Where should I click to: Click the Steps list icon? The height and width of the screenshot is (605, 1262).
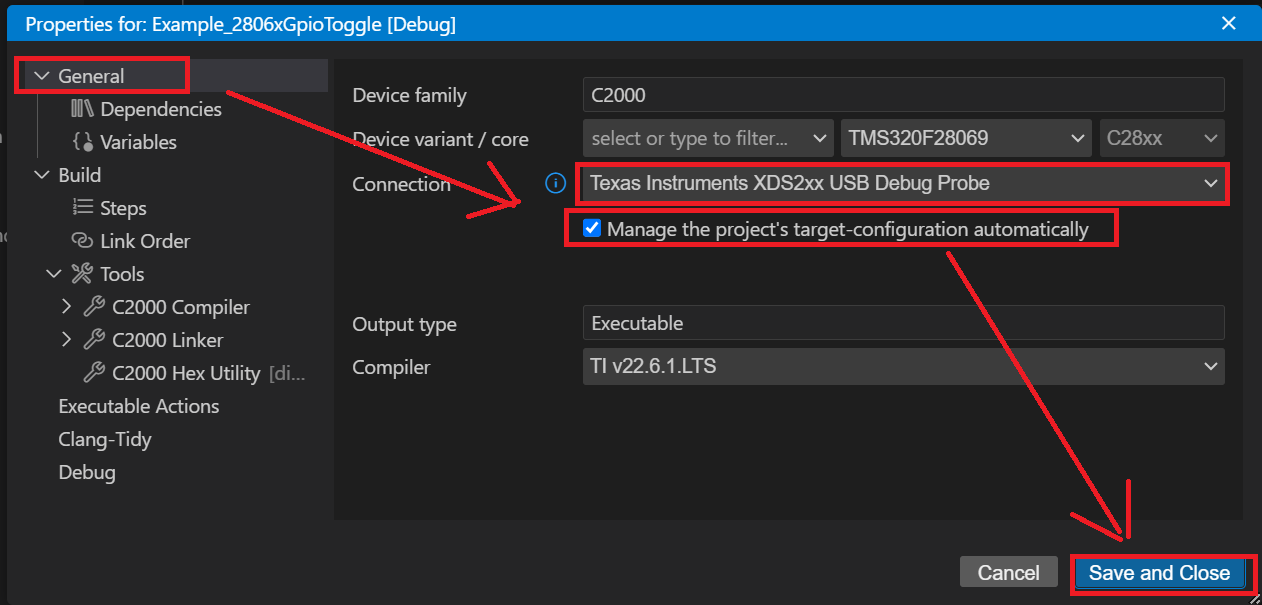pyautogui.click(x=82, y=208)
